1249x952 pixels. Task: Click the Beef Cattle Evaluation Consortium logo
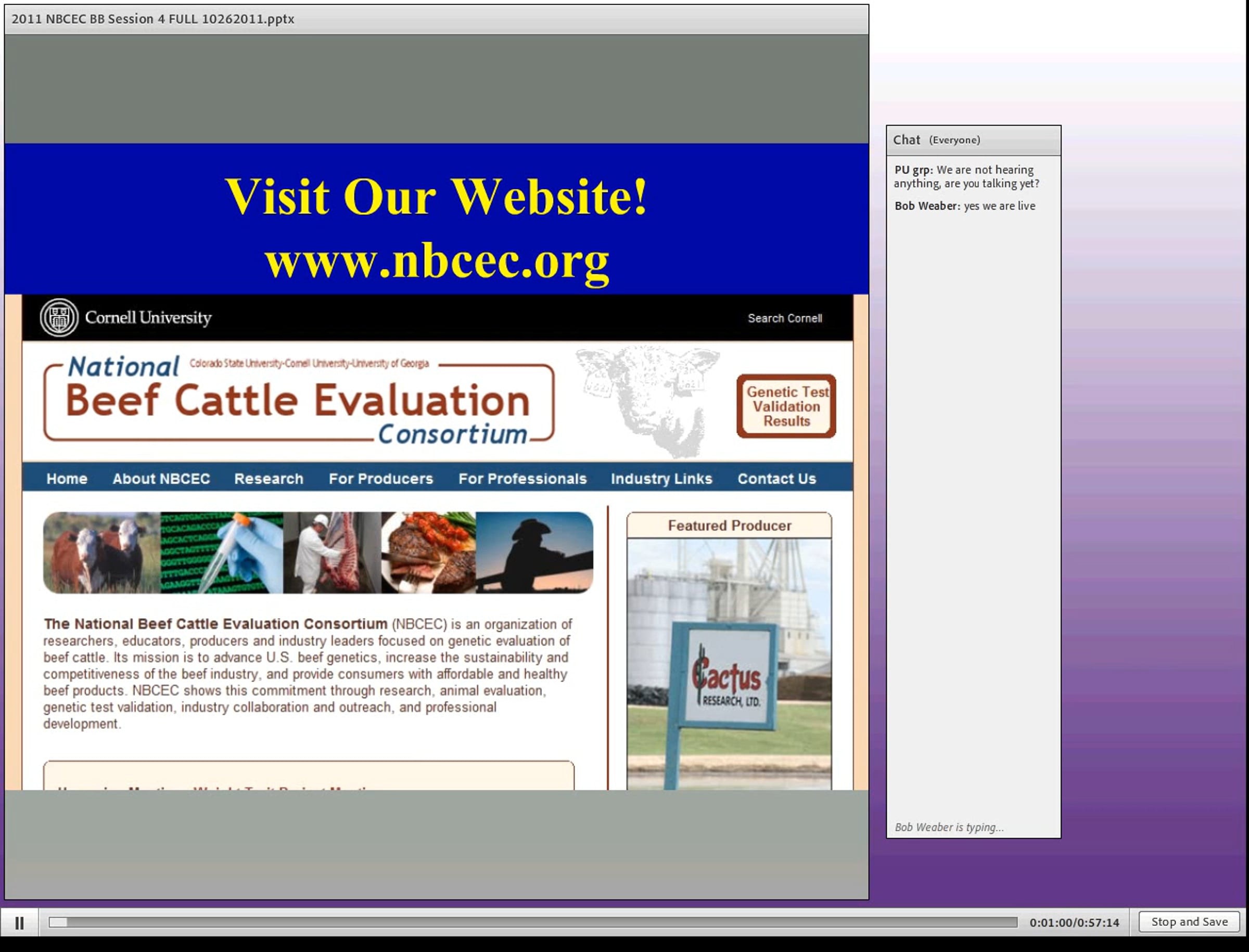click(x=299, y=401)
